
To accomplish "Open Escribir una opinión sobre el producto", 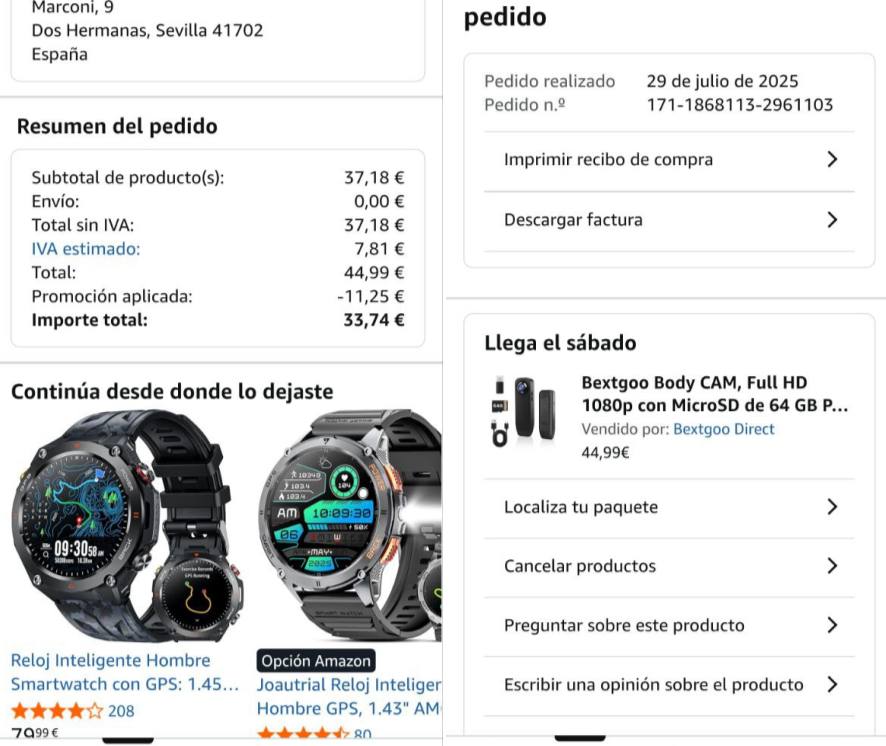I will [x=669, y=684].
